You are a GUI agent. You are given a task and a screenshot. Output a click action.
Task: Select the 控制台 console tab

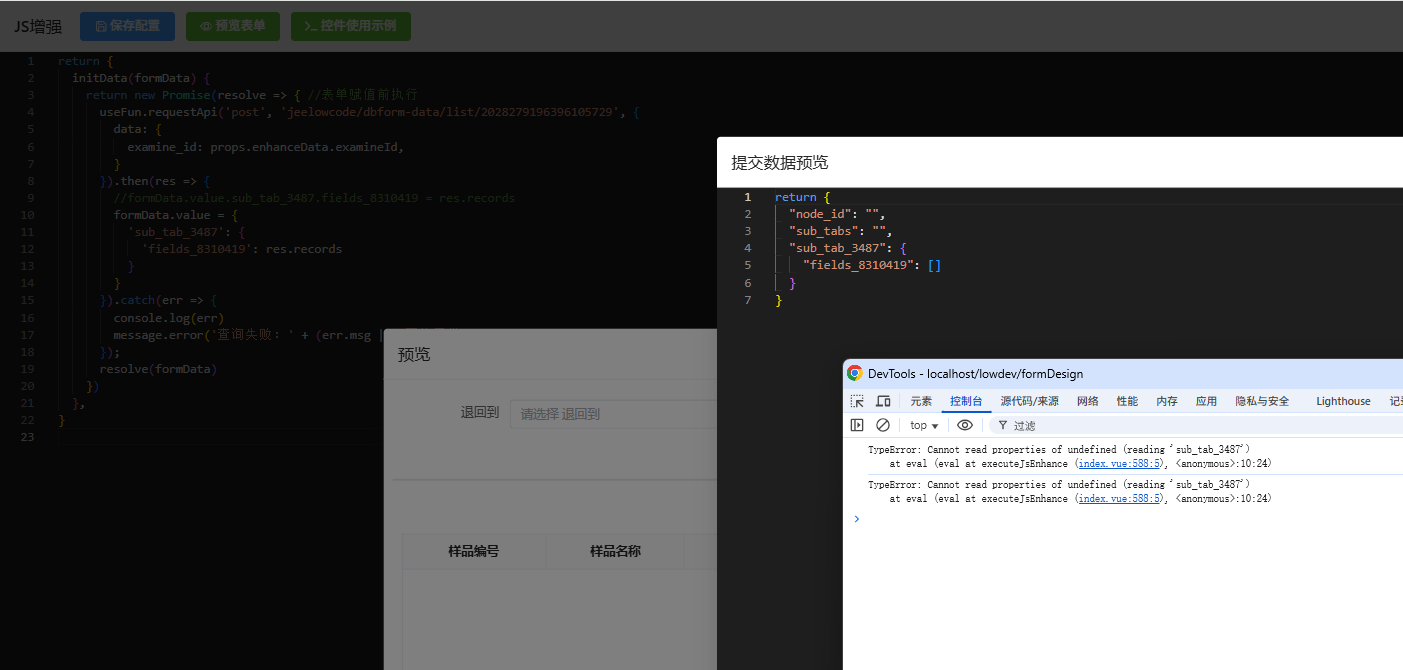click(966, 401)
